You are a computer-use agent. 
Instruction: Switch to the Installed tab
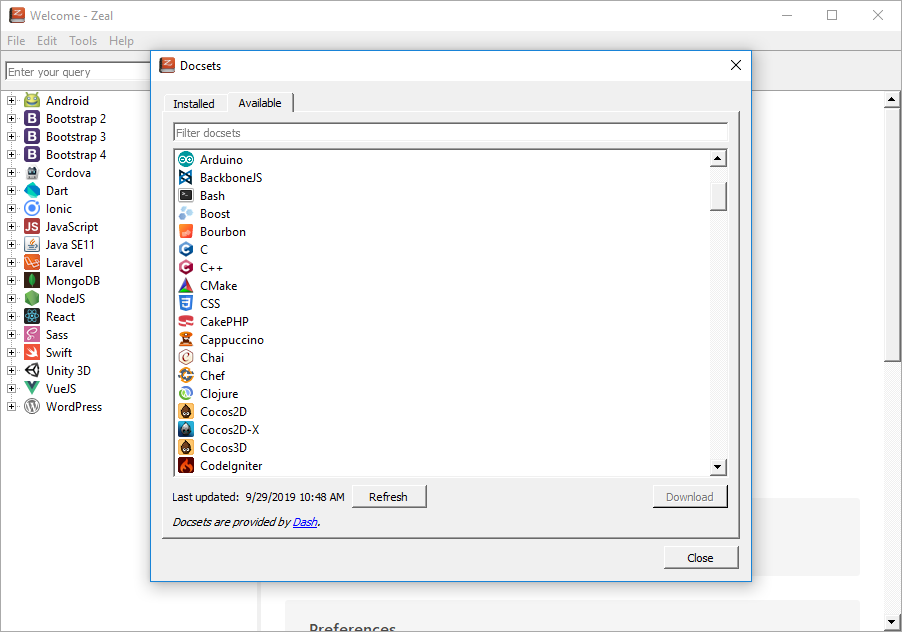[x=194, y=104]
